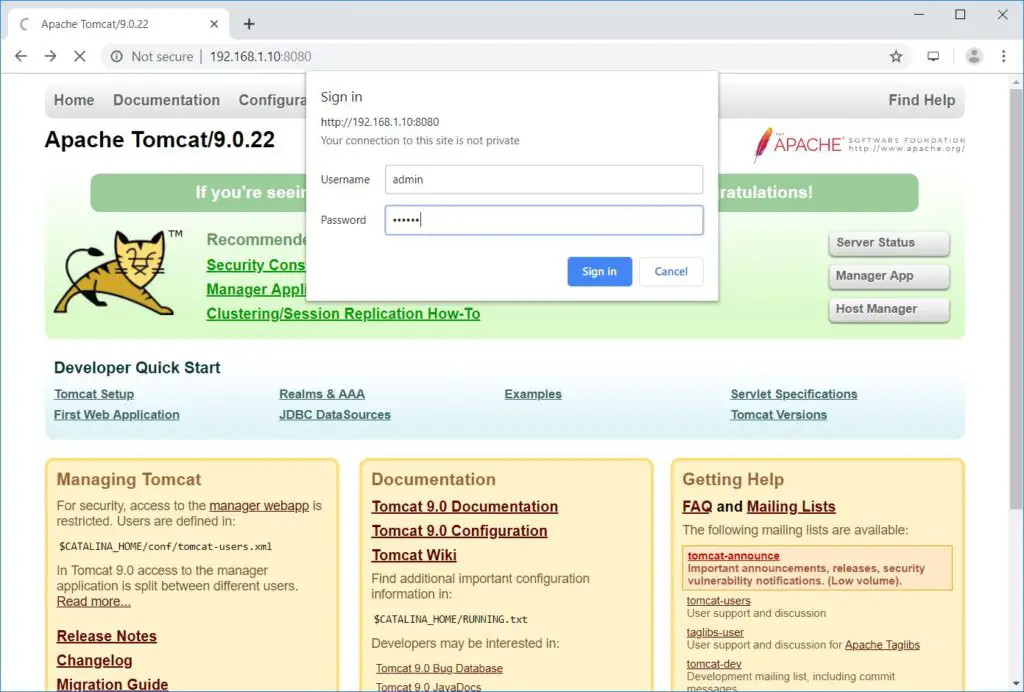
Task: Open the JDBC DataSources link
Action: click(335, 415)
